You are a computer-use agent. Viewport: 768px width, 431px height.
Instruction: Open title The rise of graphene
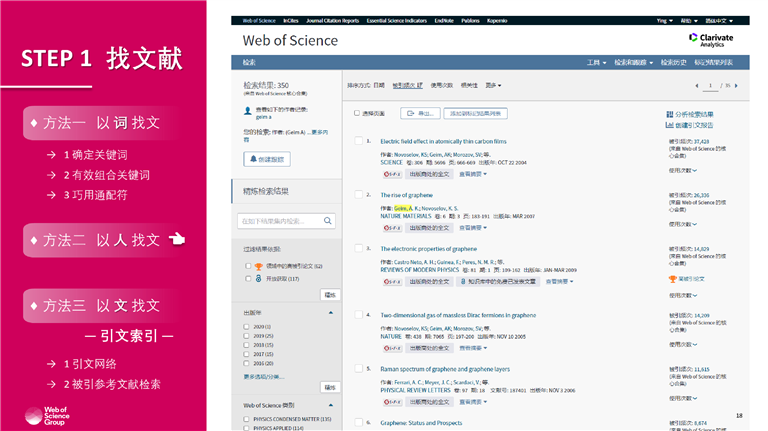coord(407,195)
